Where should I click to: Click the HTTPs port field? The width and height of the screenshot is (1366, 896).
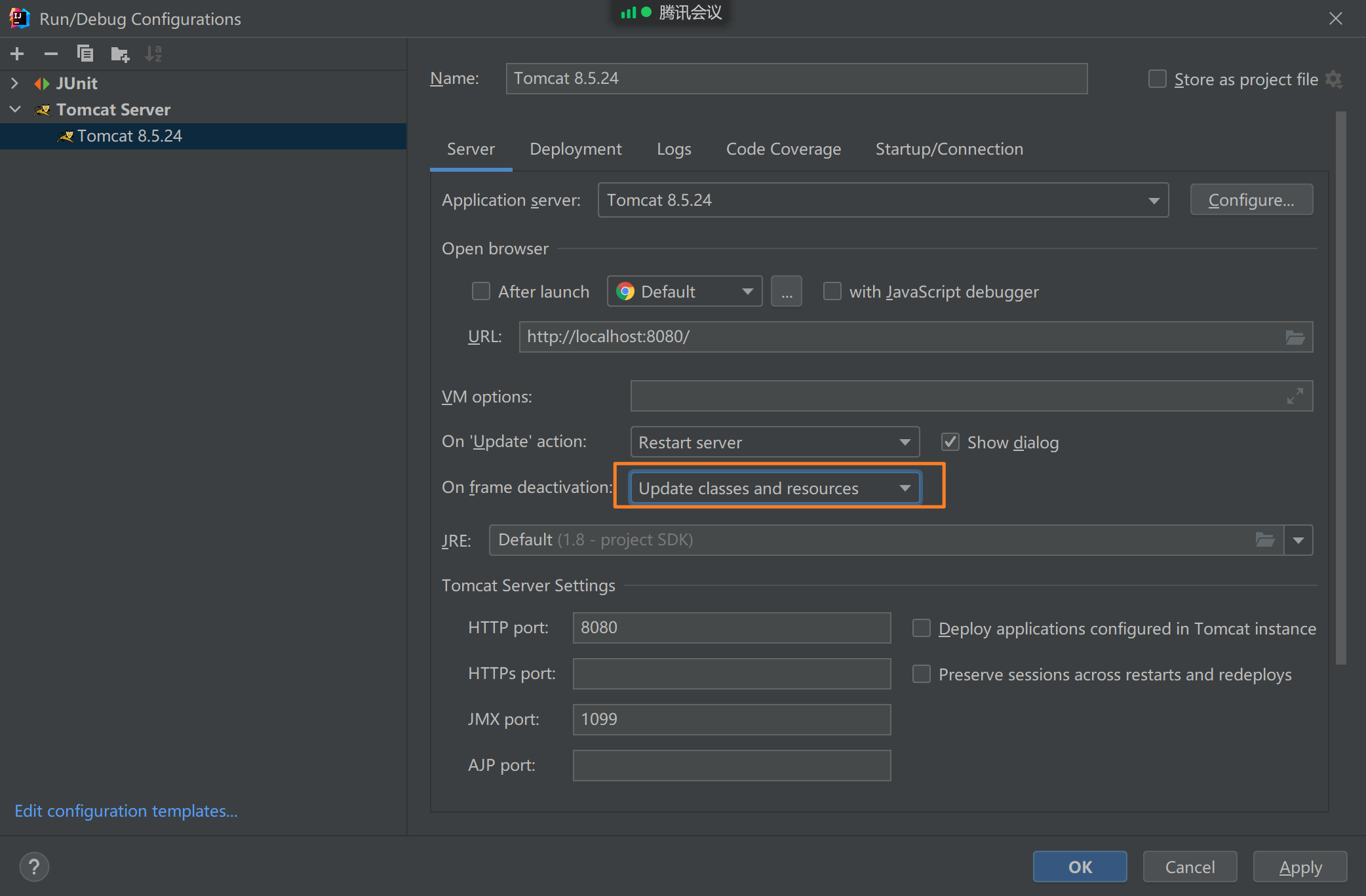point(732,674)
